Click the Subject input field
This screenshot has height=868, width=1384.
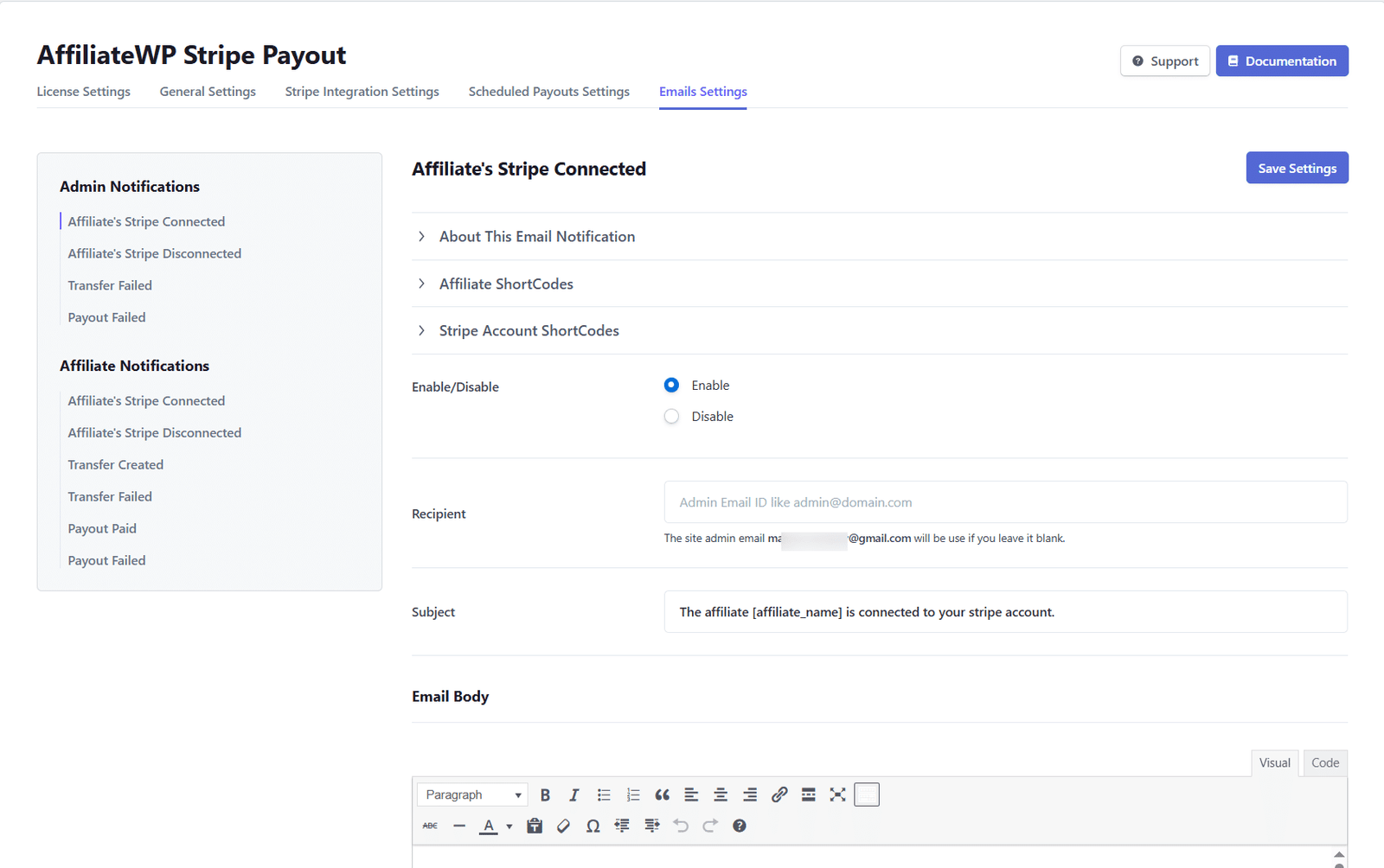pos(1005,611)
